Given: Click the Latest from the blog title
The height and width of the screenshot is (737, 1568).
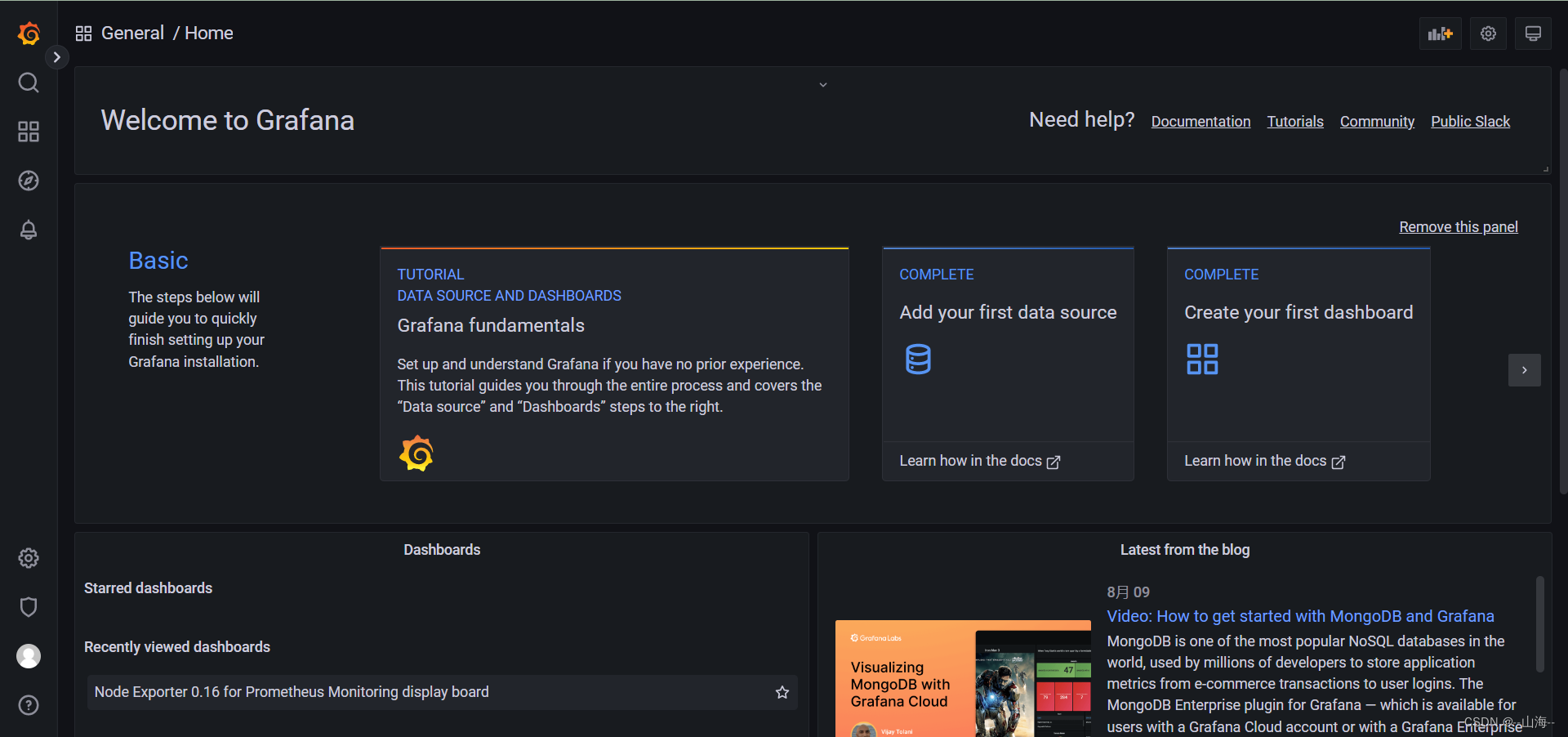Looking at the screenshot, I should point(1184,550).
